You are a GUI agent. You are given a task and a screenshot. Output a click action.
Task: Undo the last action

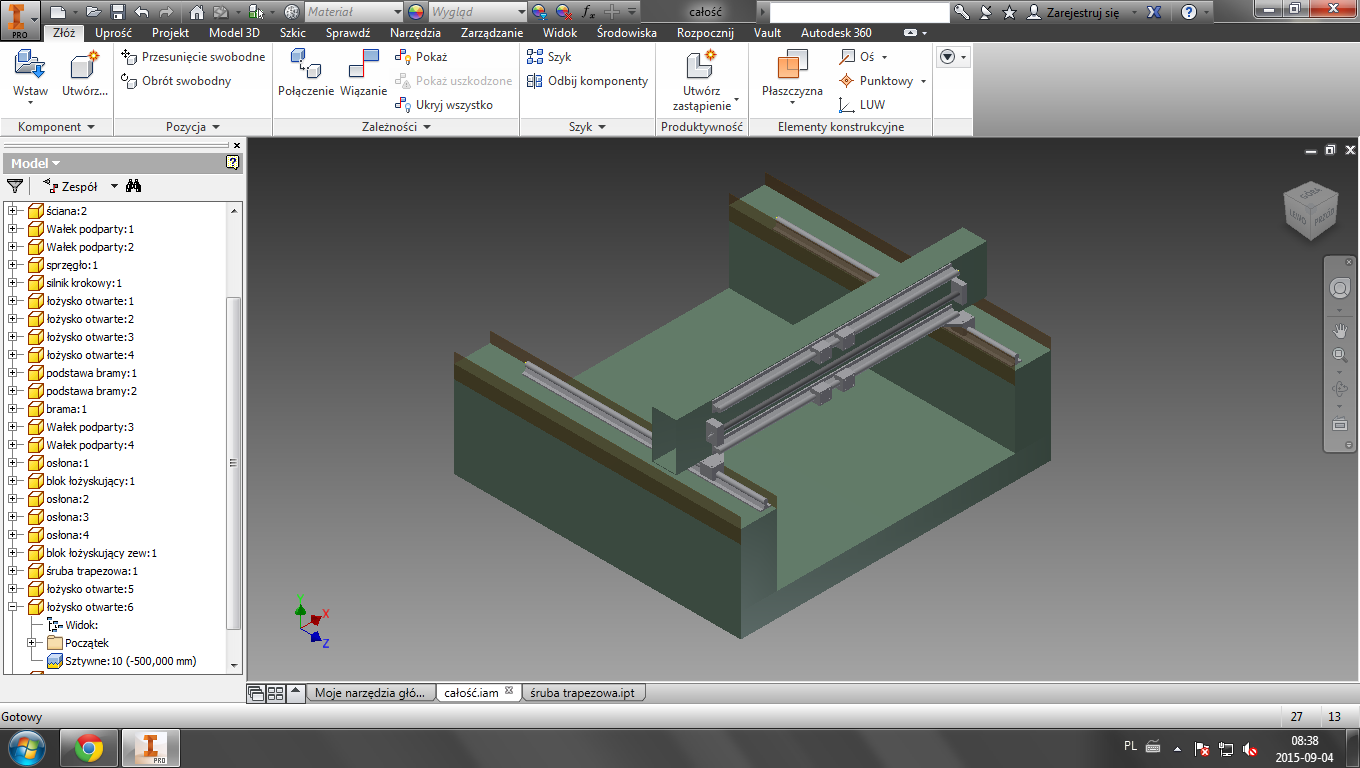(x=141, y=12)
